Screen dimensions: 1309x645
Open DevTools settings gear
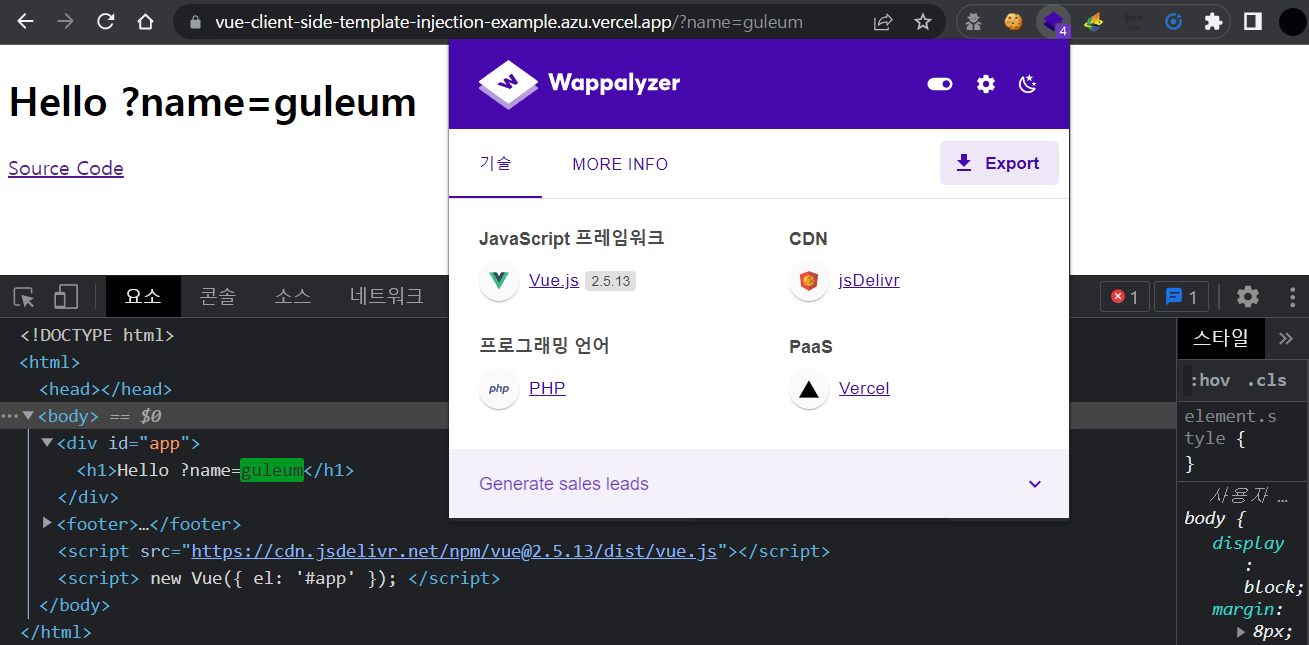(1248, 297)
